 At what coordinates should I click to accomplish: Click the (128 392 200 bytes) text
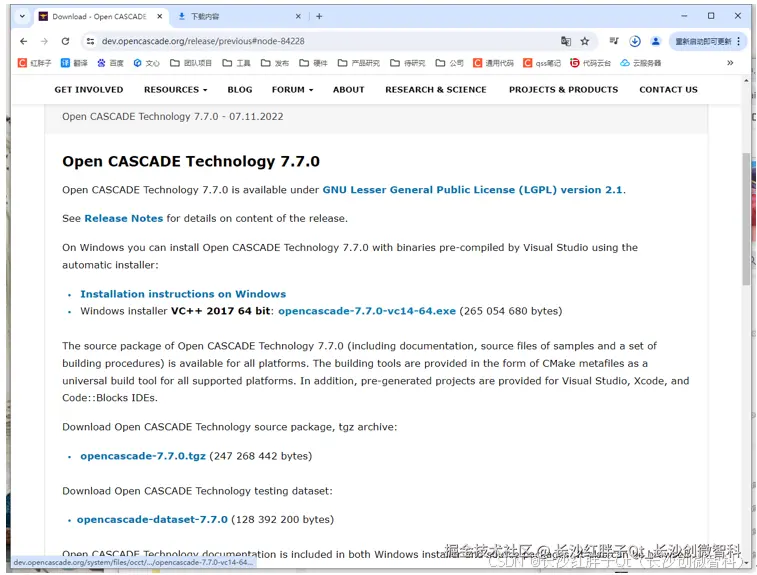pos(282,519)
